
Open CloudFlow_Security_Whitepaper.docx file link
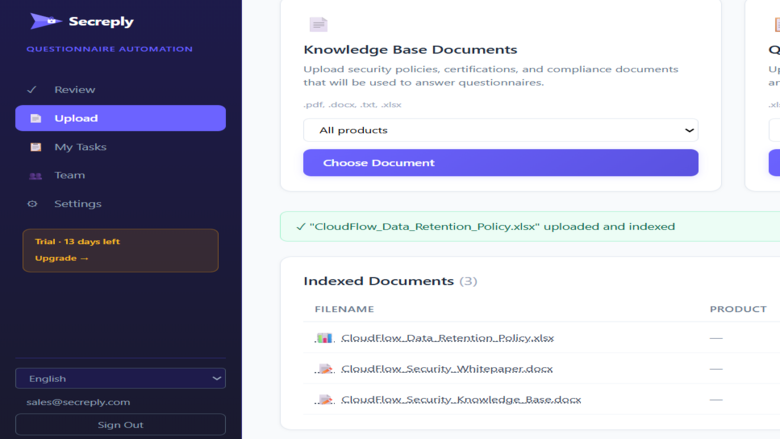click(447, 369)
